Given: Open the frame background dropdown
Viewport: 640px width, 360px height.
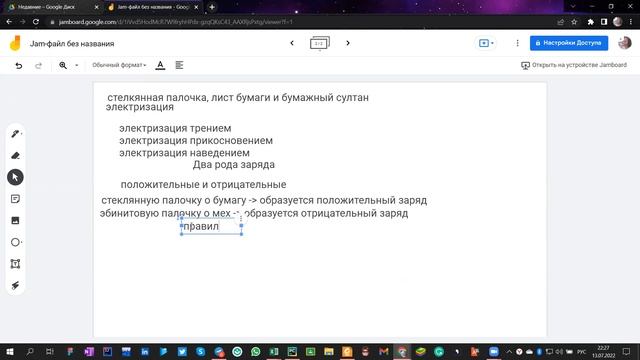Looking at the screenshot, I should coord(486,43).
